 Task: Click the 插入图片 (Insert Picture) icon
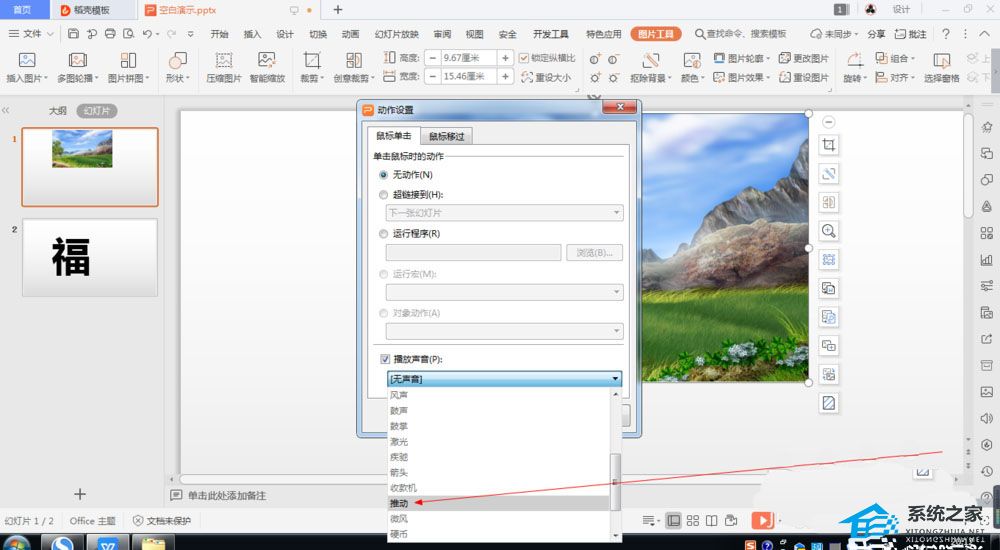point(27,61)
